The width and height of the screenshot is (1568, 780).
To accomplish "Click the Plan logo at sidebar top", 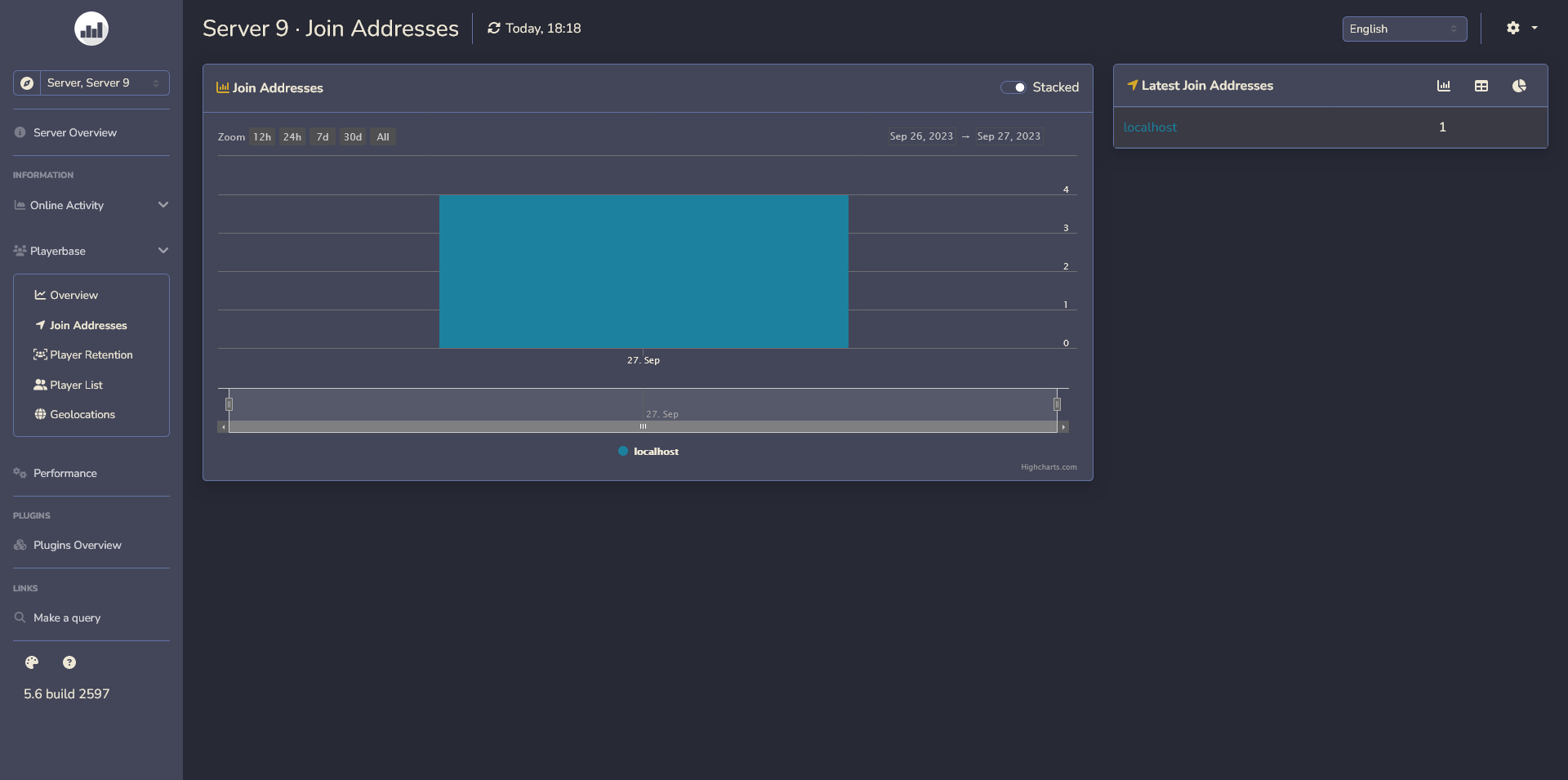I will 91,29.
